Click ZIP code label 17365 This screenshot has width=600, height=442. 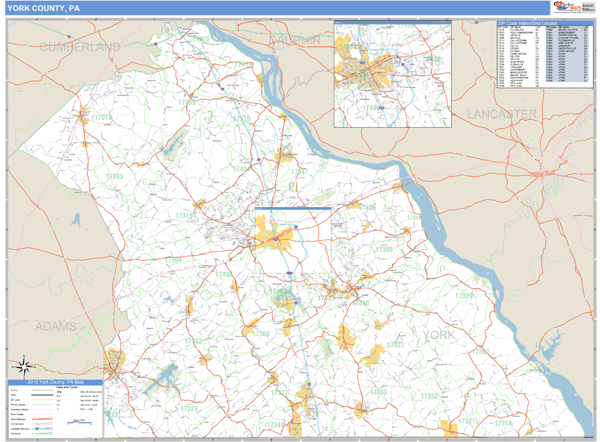[114, 176]
